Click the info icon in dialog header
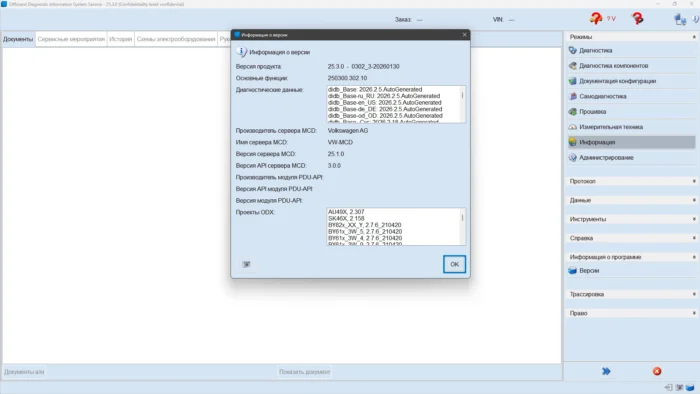Screen dimensions: 700x394 coord(241,52)
